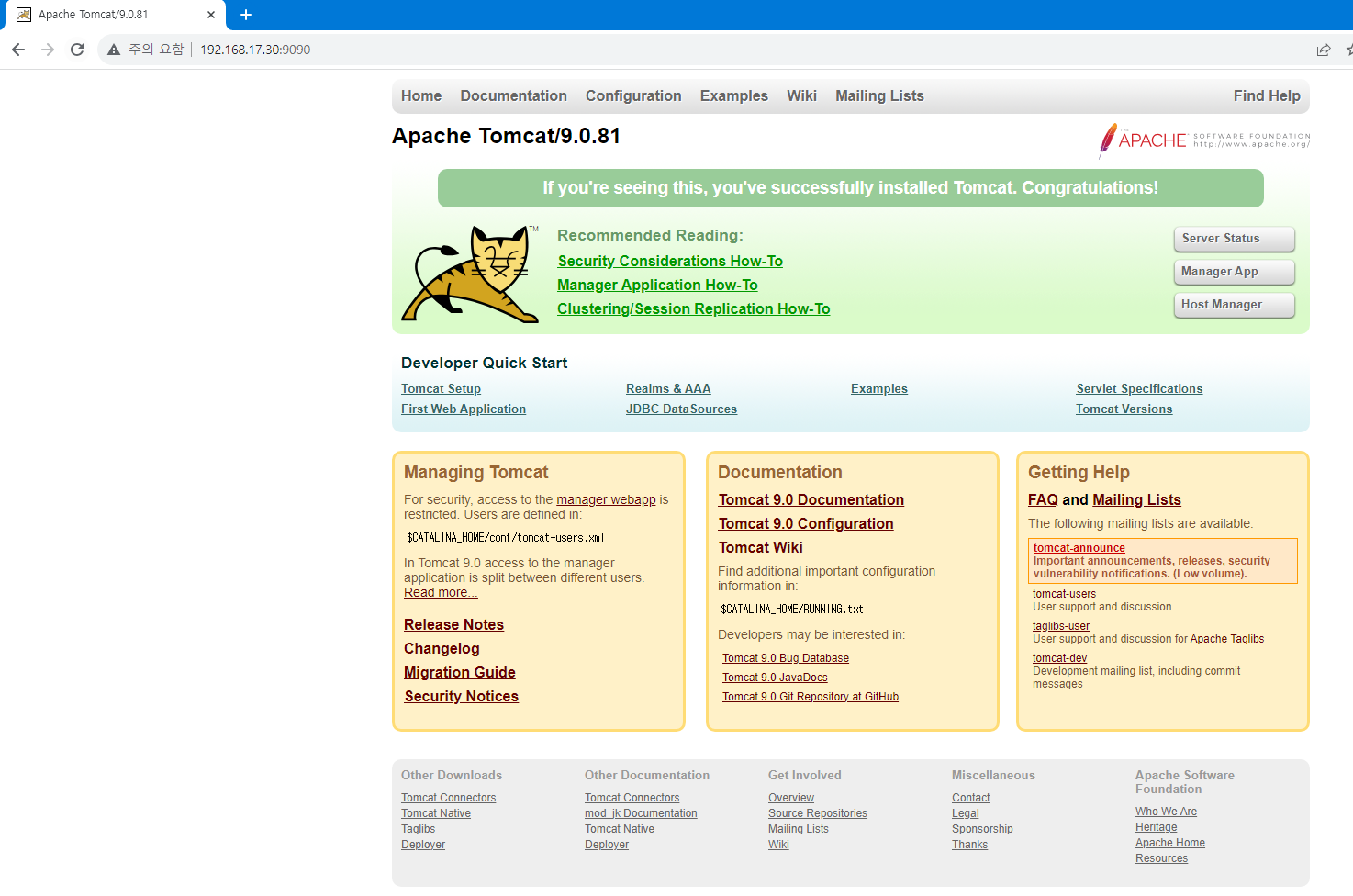Open the Changelog link
This screenshot has width=1353, height=896.
point(442,648)
